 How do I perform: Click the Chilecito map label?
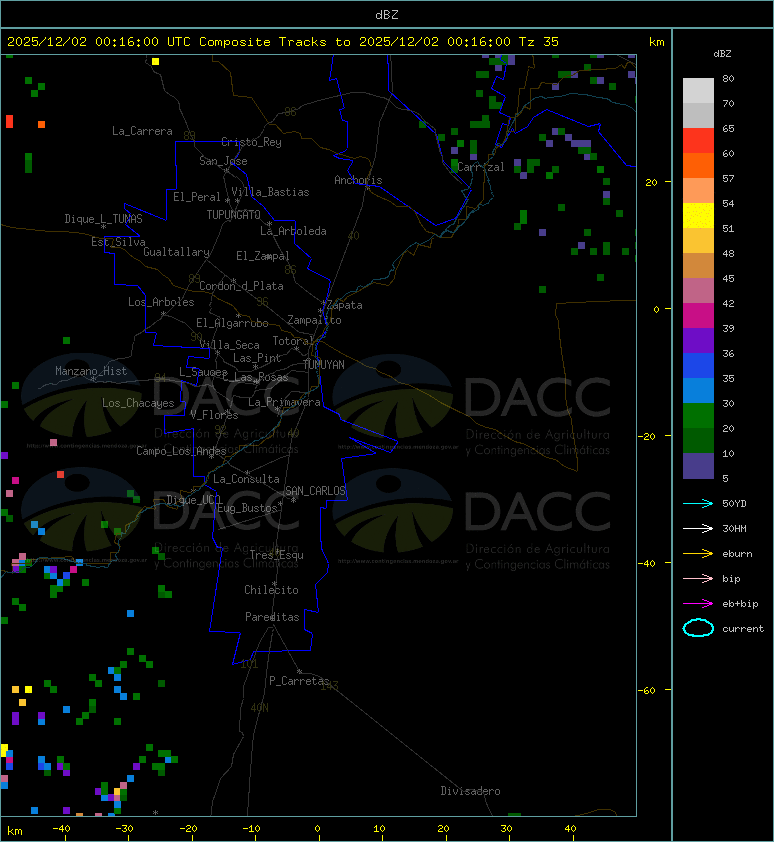271,590
